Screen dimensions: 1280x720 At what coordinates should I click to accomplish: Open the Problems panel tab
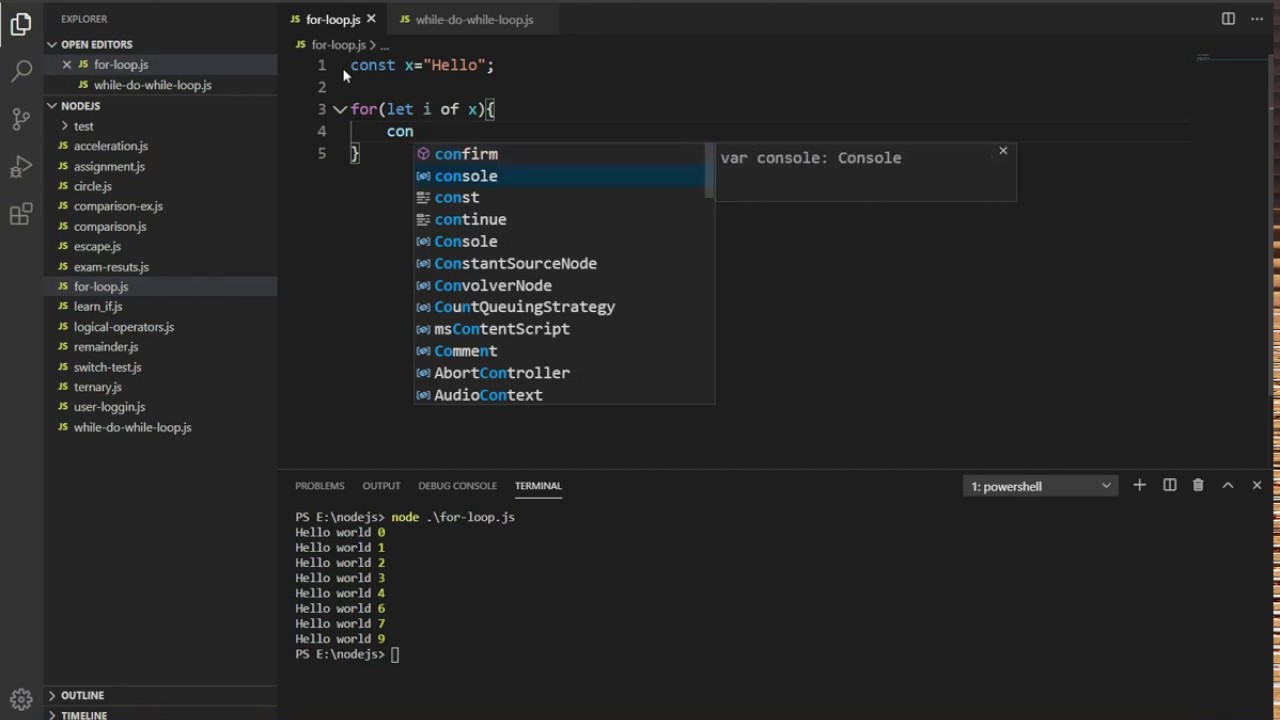click(319, 485)
